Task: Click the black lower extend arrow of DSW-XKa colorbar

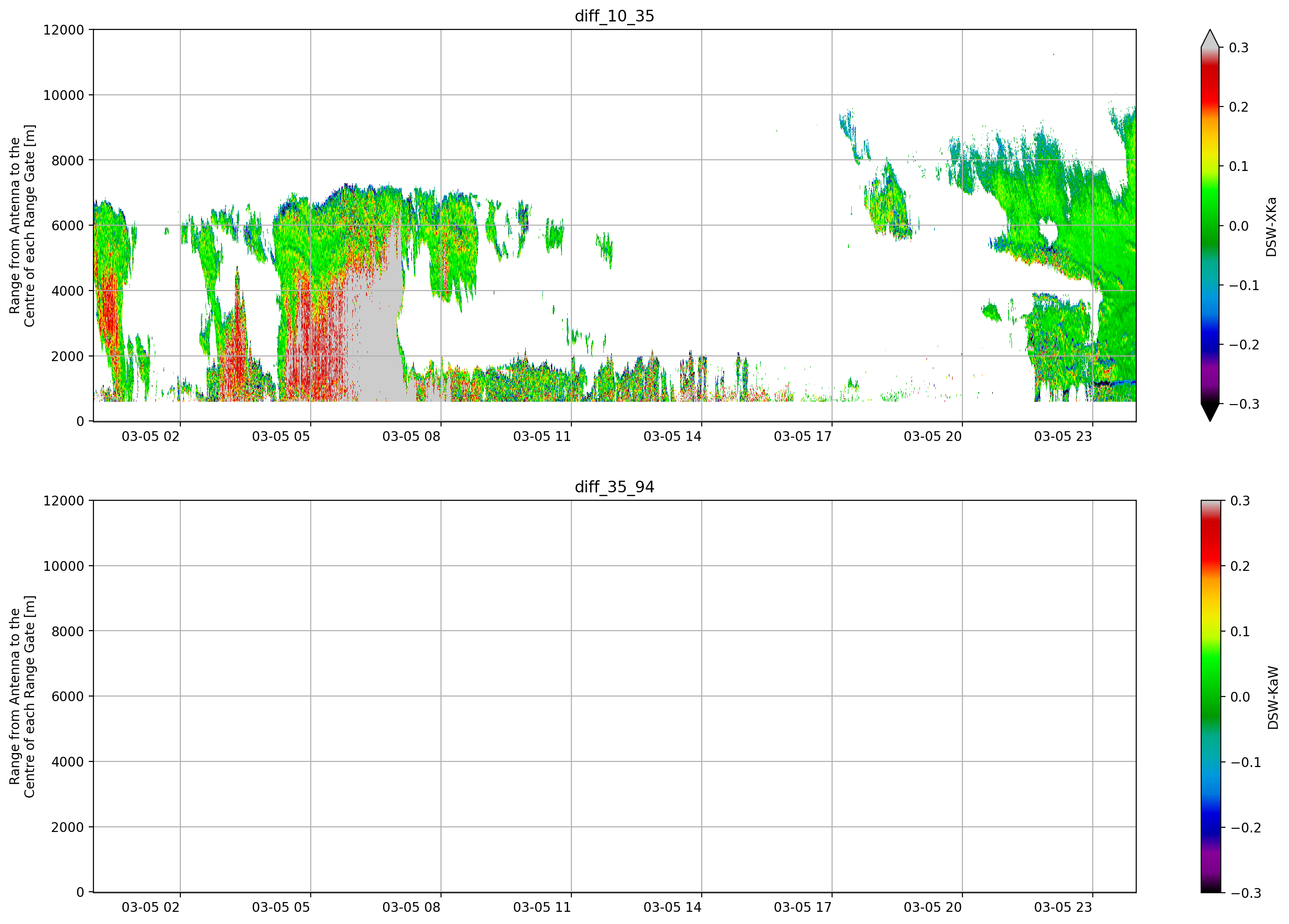Action: [1210, 412]
